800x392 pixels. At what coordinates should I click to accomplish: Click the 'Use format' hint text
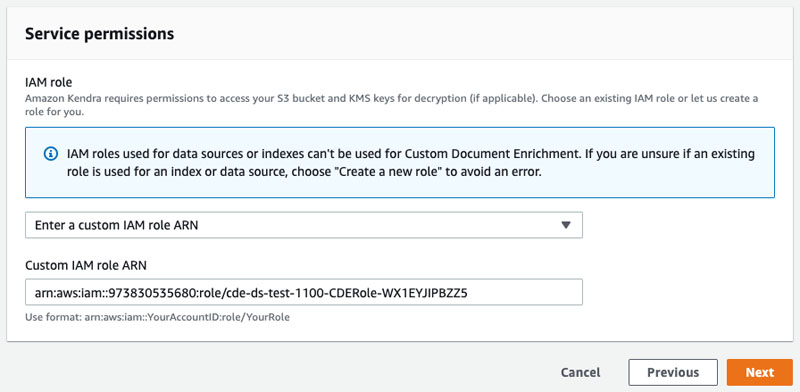(x=157, y=317)
